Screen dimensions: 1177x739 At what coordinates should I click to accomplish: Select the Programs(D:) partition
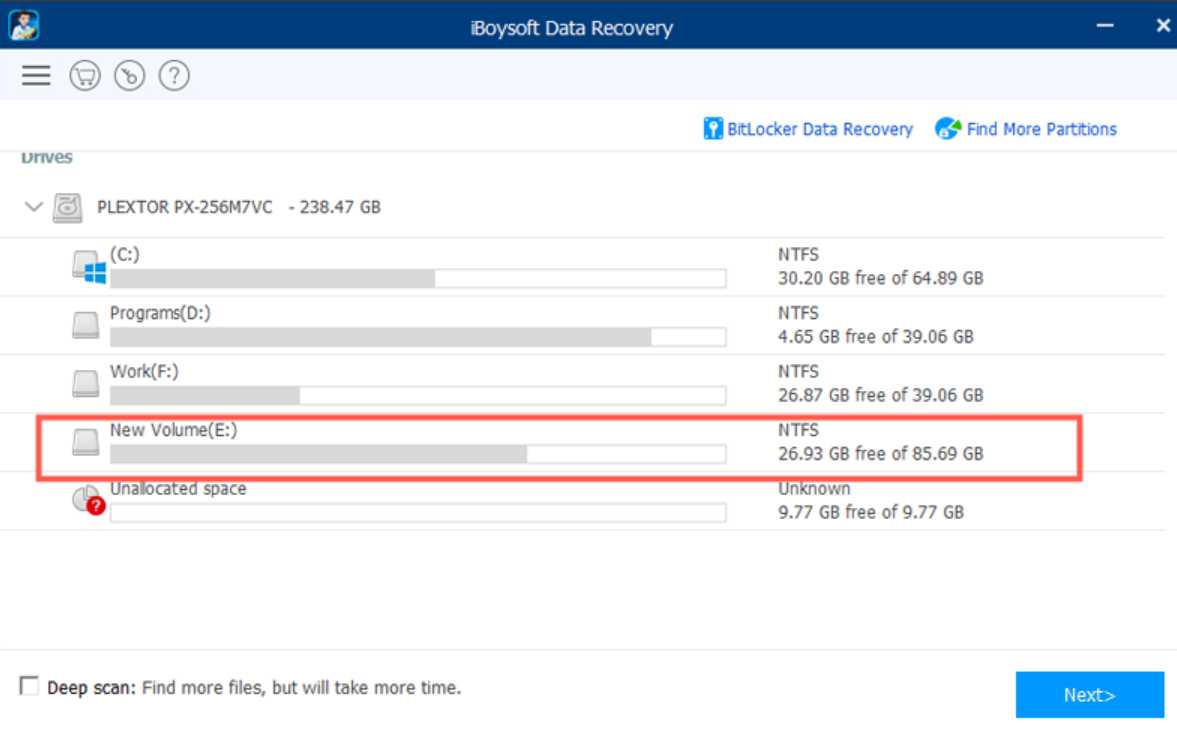[160, 313]
